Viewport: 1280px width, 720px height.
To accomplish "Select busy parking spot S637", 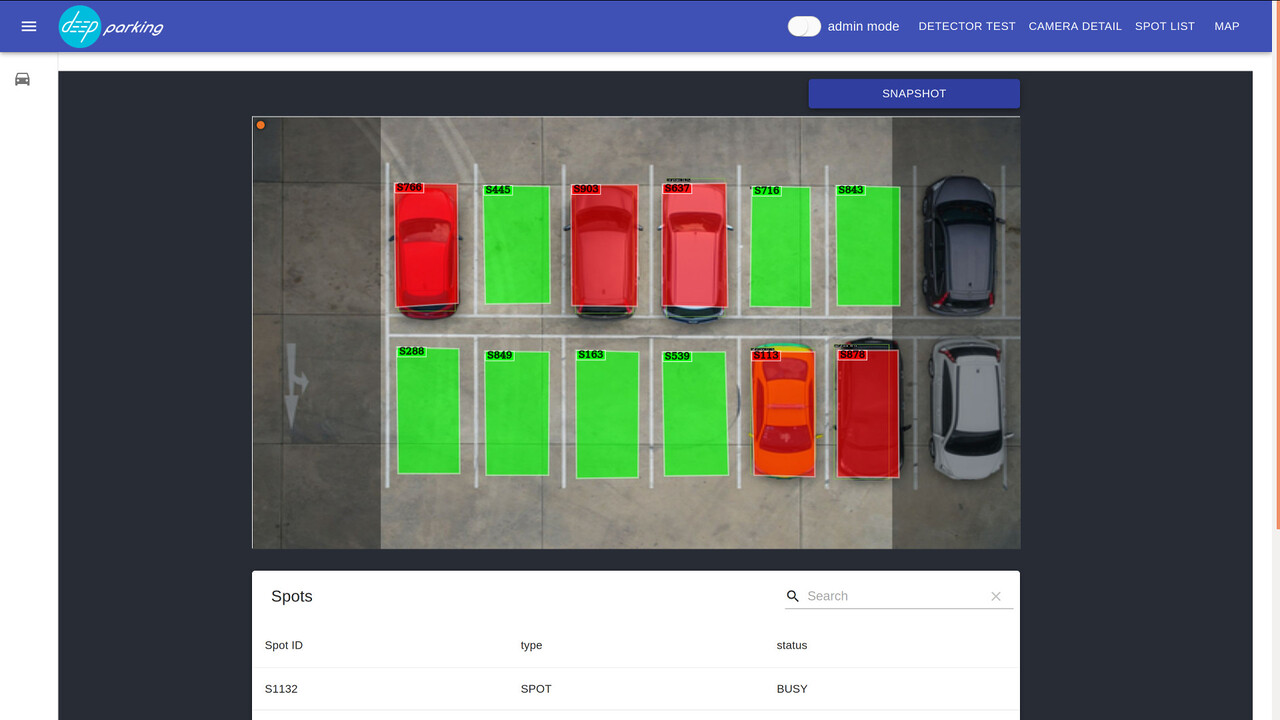I will [695, 245].
